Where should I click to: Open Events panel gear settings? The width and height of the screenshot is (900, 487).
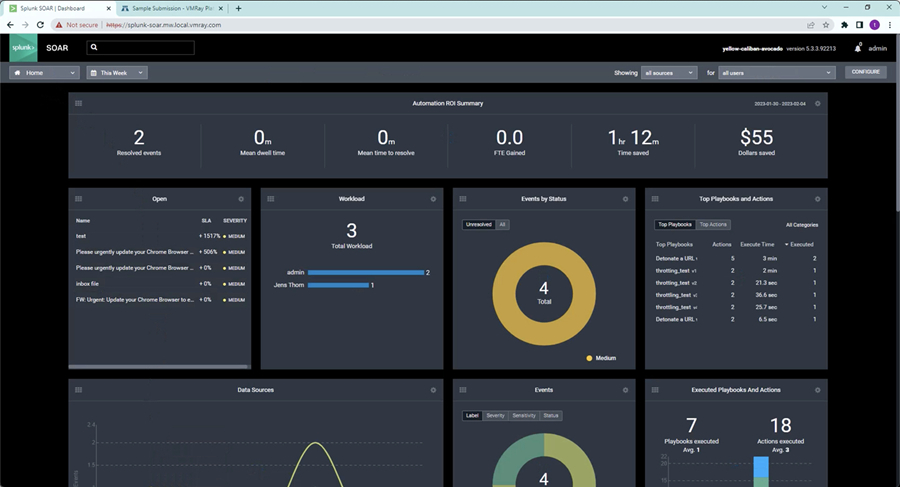(x=626, y=390)
